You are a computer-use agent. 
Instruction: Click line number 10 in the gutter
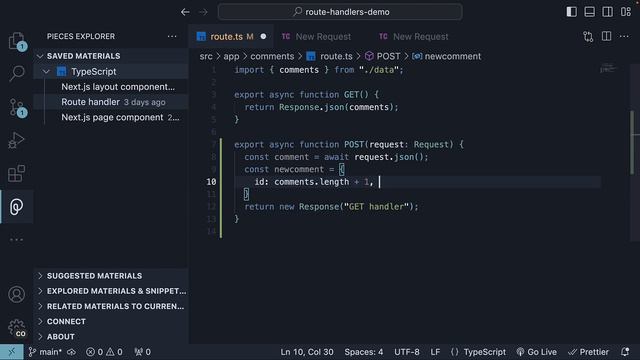coord(211,182)
